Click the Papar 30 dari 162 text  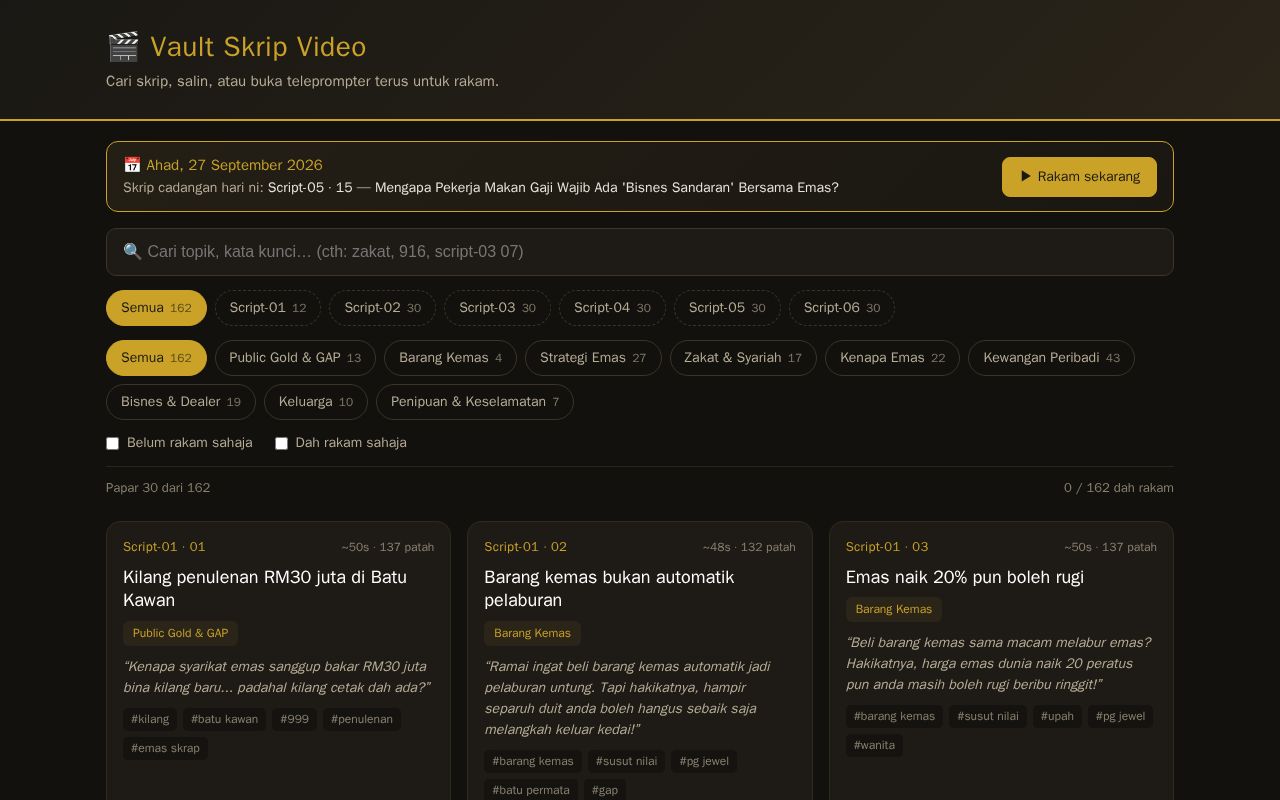tap(158, 488)
